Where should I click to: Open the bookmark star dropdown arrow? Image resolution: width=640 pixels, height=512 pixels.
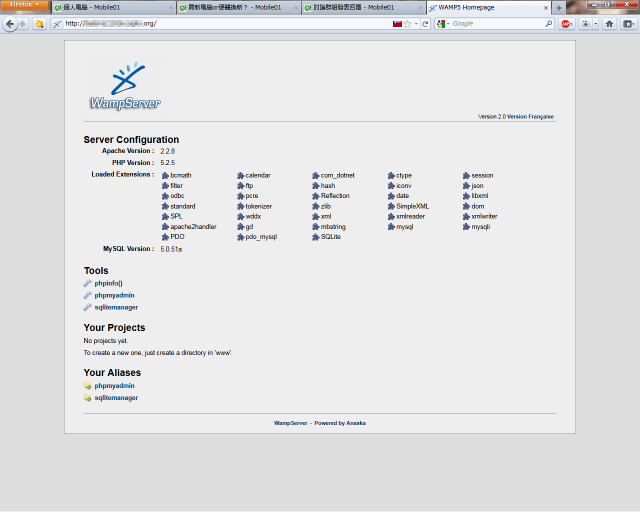coord(416,24)
